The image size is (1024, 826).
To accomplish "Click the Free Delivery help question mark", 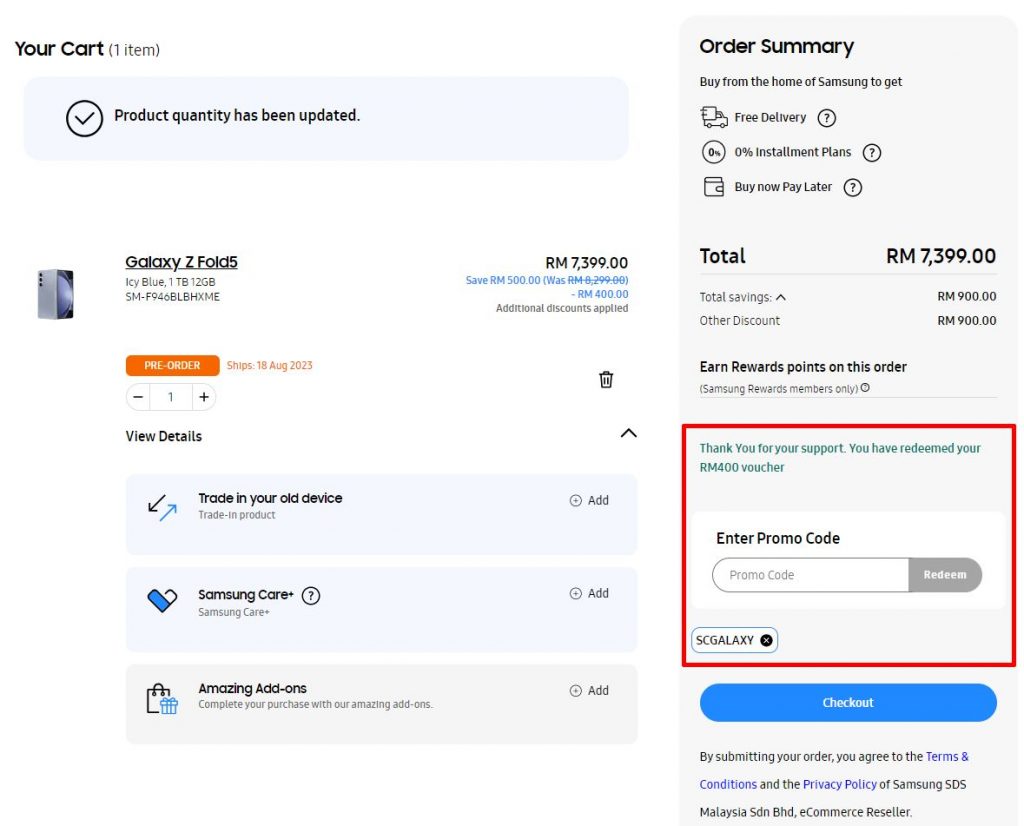I will 827,118.
